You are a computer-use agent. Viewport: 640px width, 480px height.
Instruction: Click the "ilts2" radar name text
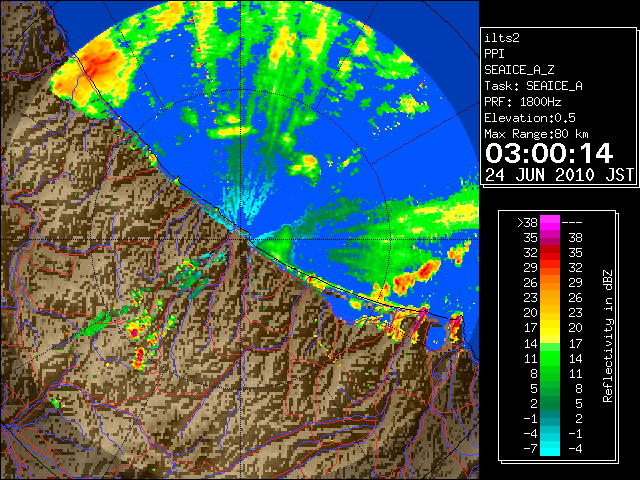click(502, 38)
